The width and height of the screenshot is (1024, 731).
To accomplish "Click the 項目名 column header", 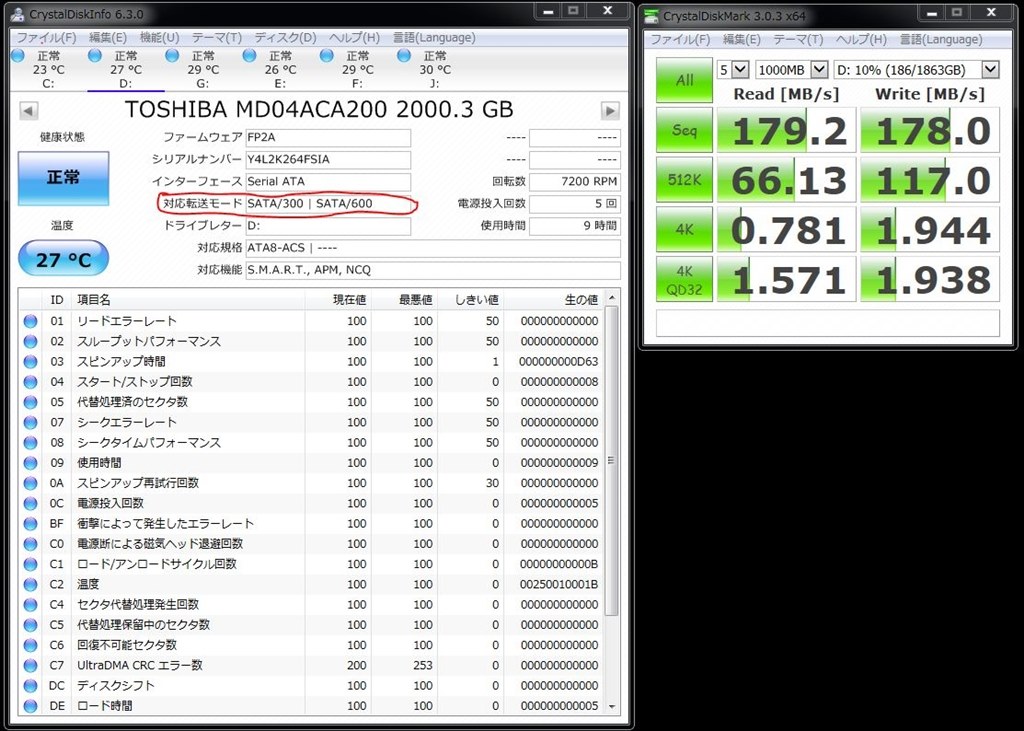I will (x=188, y=299).
